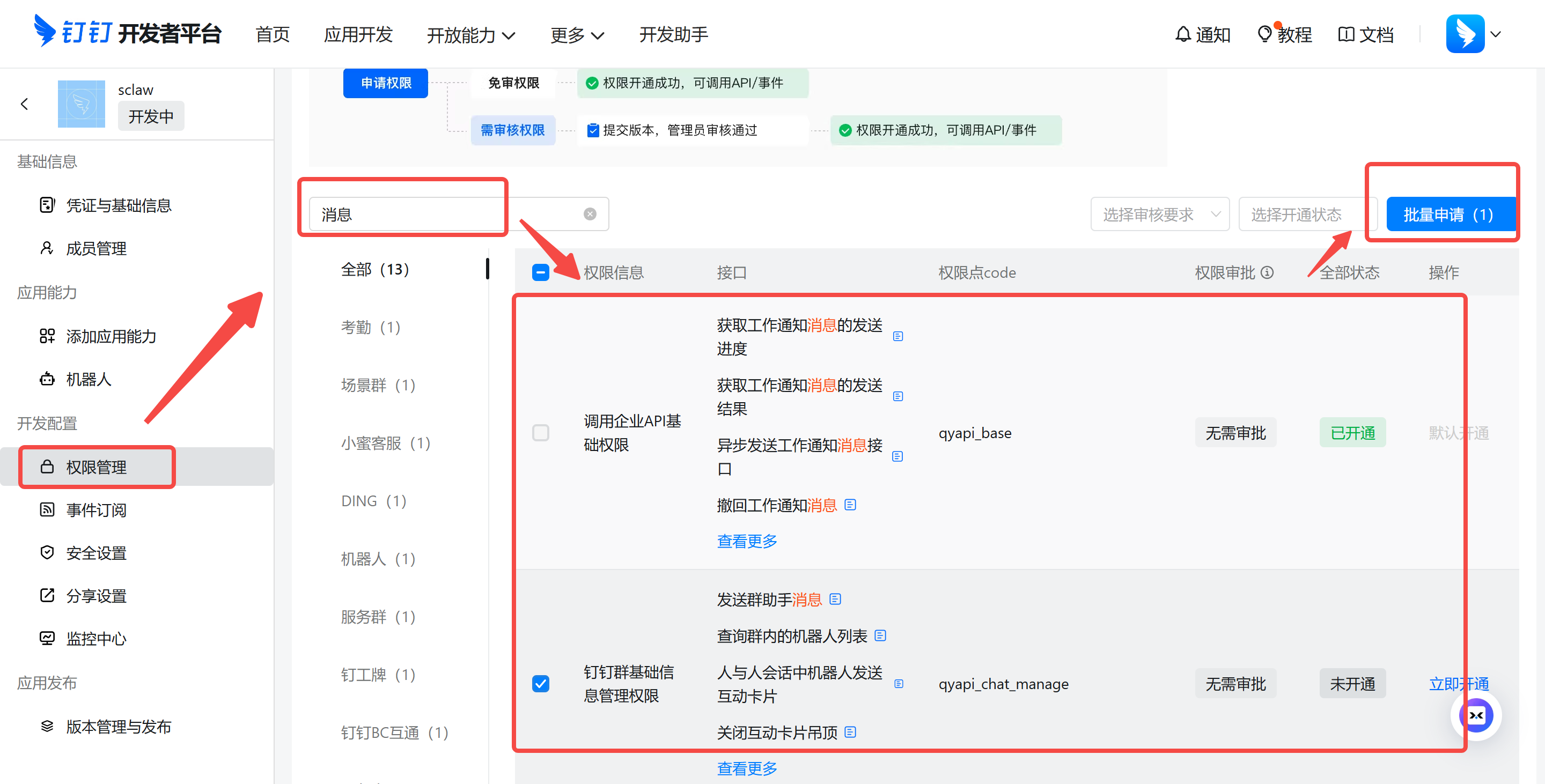Switch to the 机器人 (1) category

(x=378, y=559)
